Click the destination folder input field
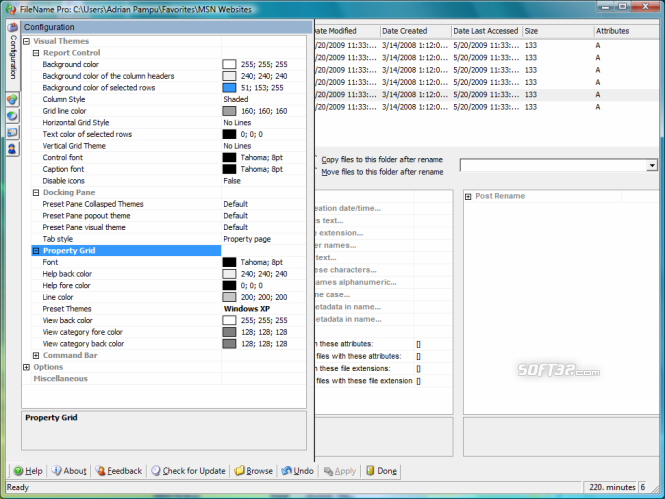 coord(553,165)
